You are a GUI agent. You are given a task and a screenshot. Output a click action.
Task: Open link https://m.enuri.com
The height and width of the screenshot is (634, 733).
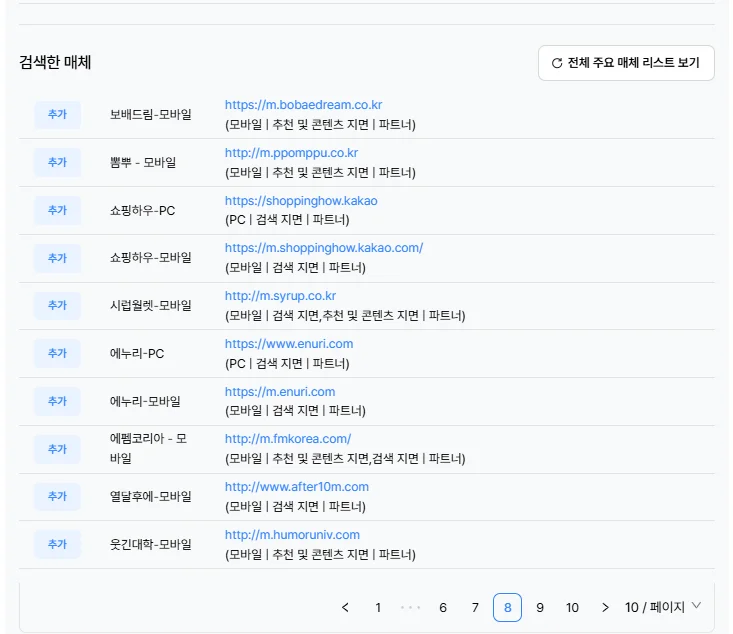(x=280, y=392)
